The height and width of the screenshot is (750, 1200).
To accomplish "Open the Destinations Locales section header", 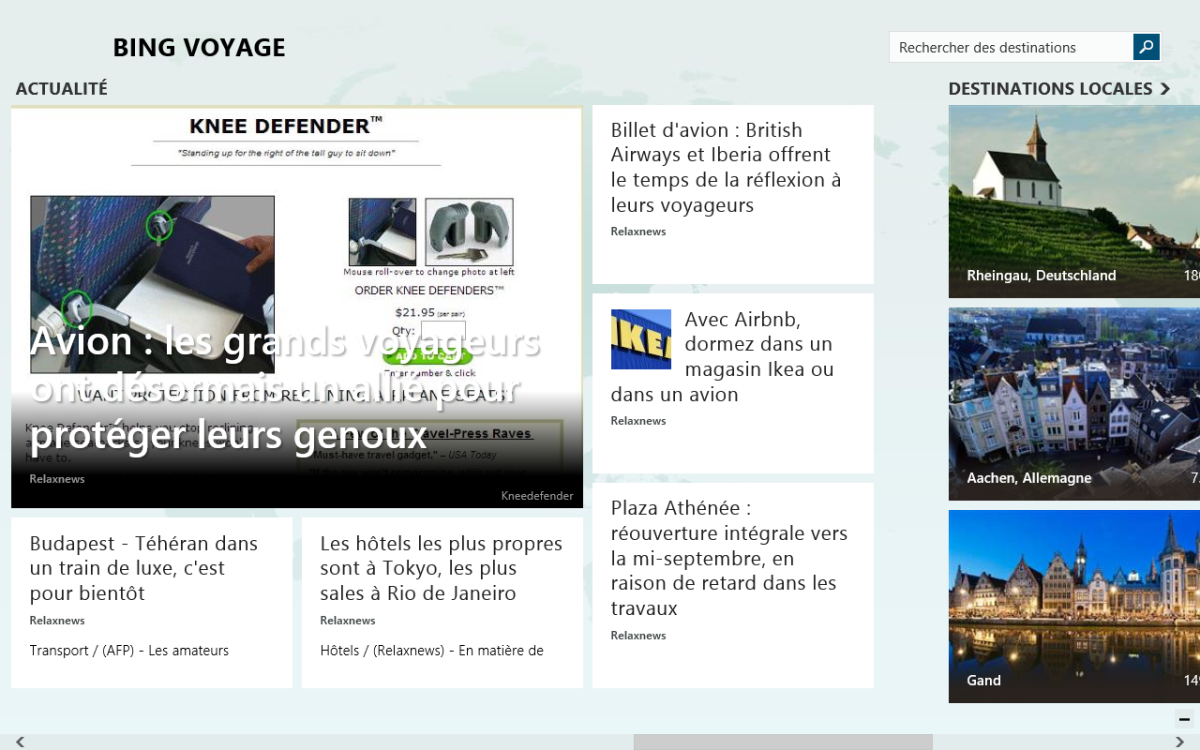I will pos(1059,89).
